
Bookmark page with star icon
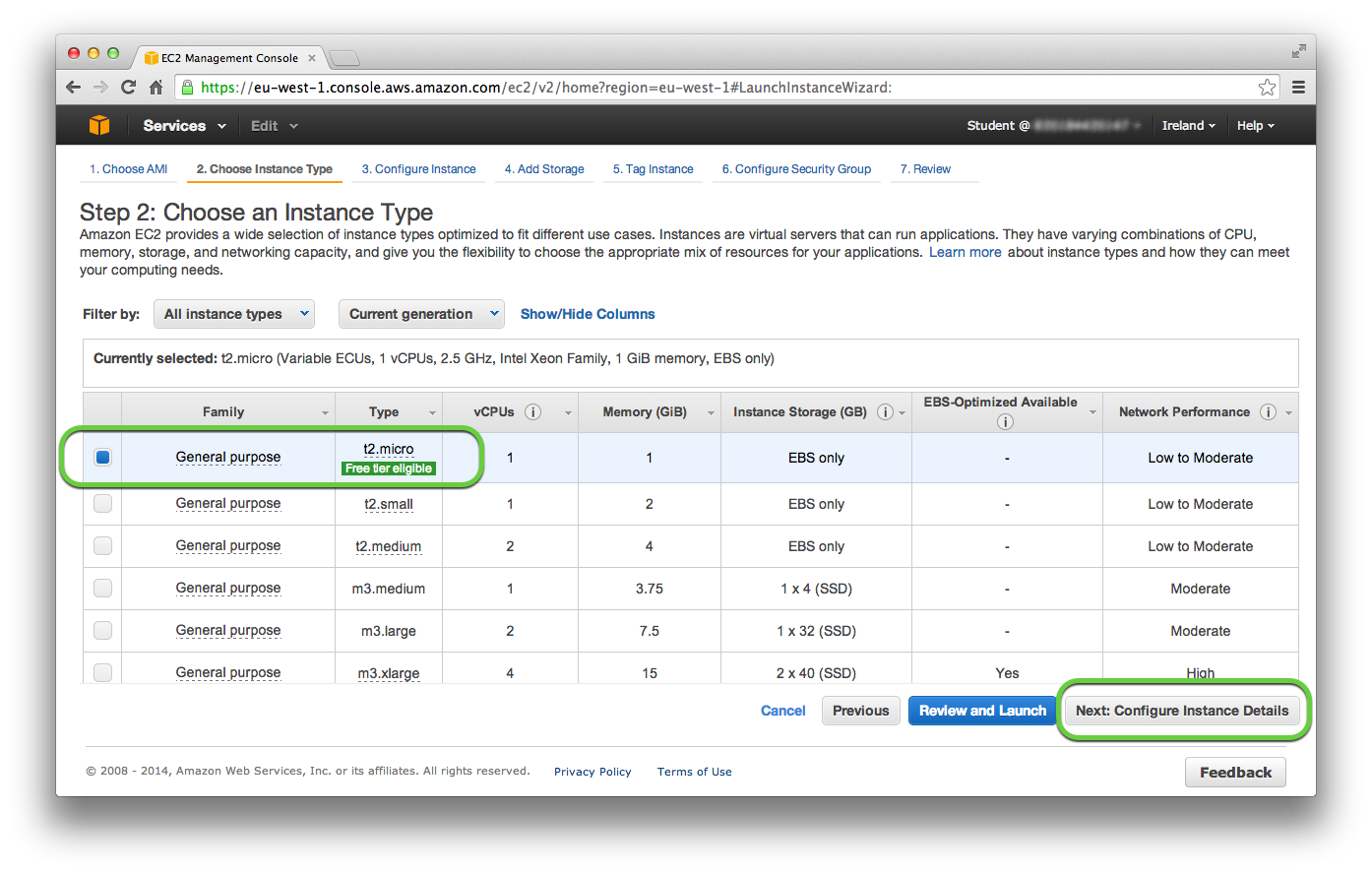[x=1267, y=88]
